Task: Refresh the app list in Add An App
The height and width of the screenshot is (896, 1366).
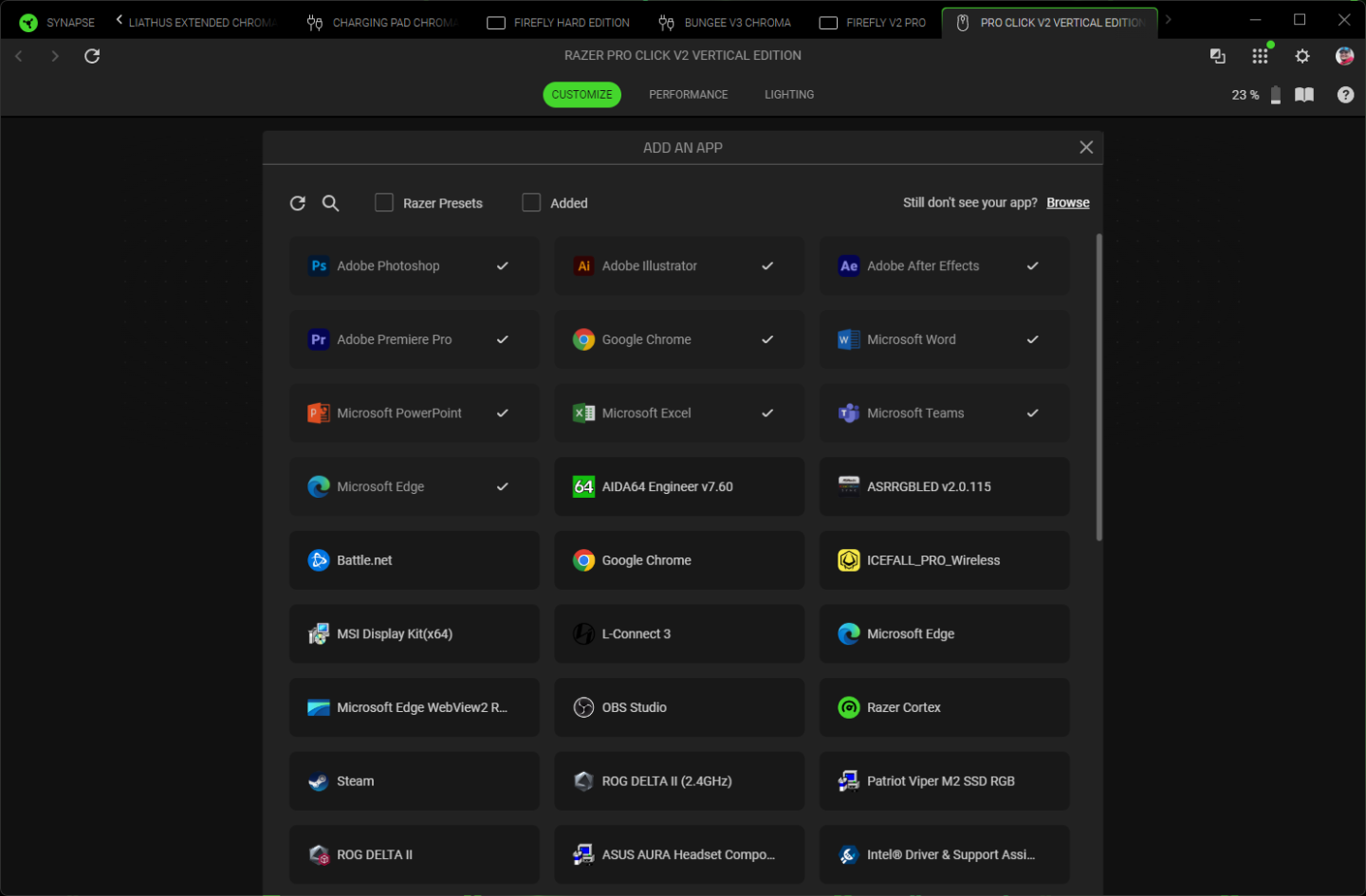Action: point(298,203)
